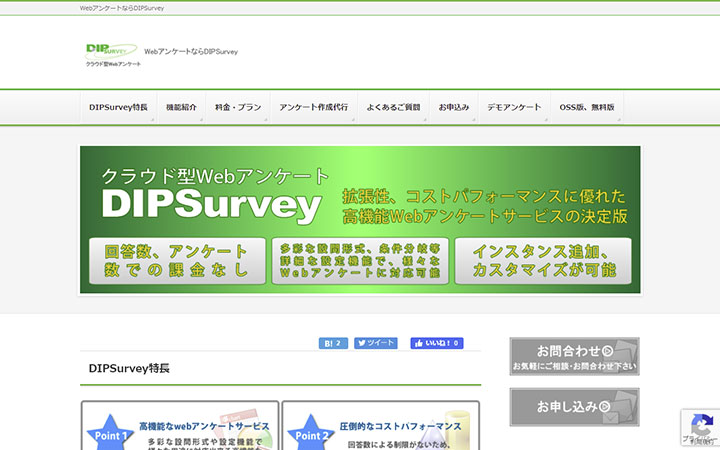The width and height of the screenshot is (720, 450).
Task: Click the DIPSurvey特長 section heading
Action: 129,368
